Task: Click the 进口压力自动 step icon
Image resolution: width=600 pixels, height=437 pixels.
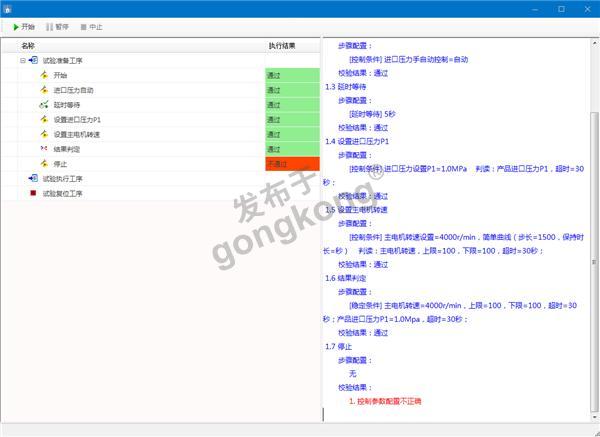Action: 44,90
